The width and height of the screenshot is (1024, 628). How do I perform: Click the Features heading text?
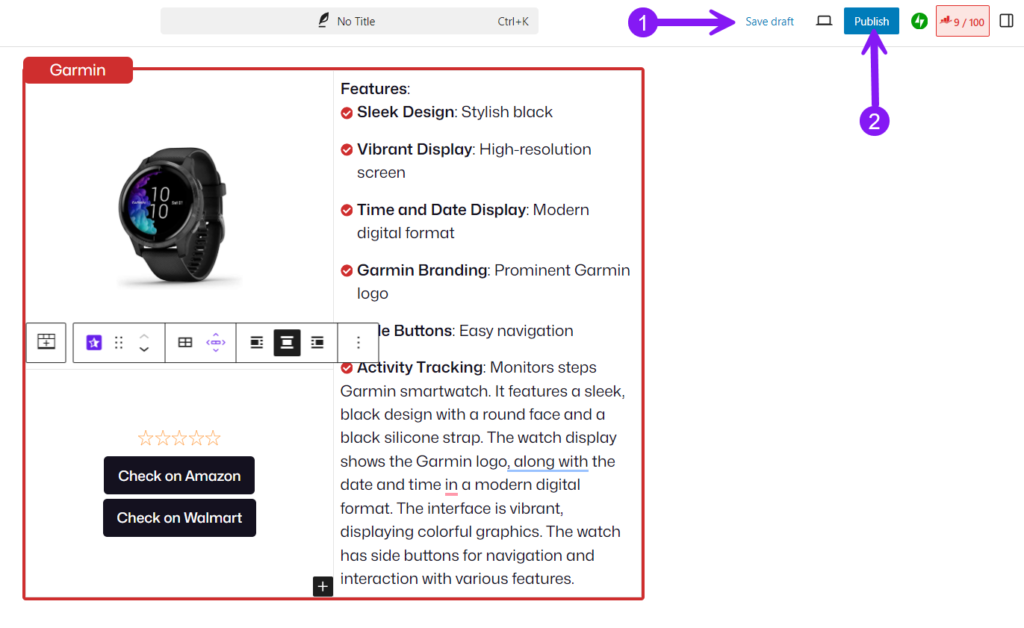pyautogui.click(x=375, y=89)
